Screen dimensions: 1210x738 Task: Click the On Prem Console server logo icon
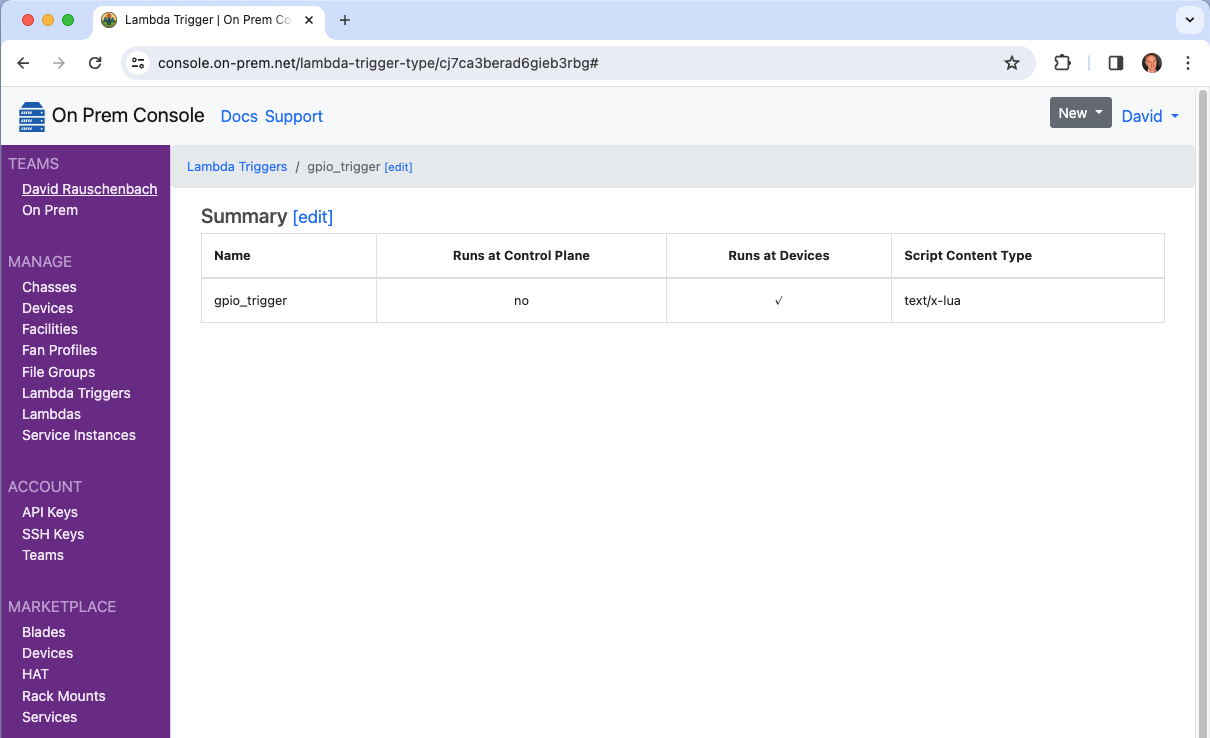(x=32, y=116)
